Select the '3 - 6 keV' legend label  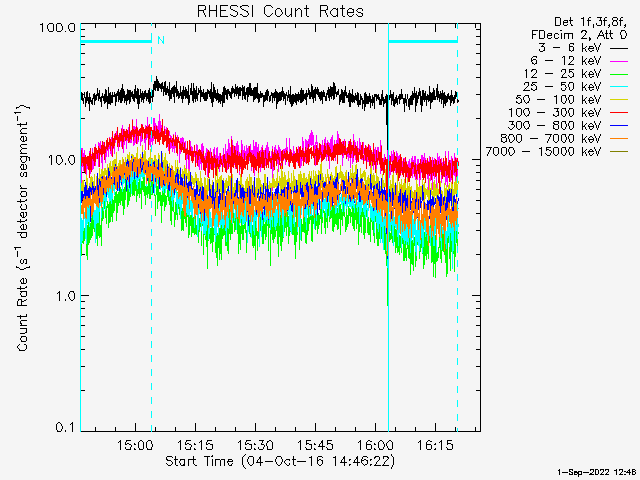pyautogui.click(x=570, y=48)
